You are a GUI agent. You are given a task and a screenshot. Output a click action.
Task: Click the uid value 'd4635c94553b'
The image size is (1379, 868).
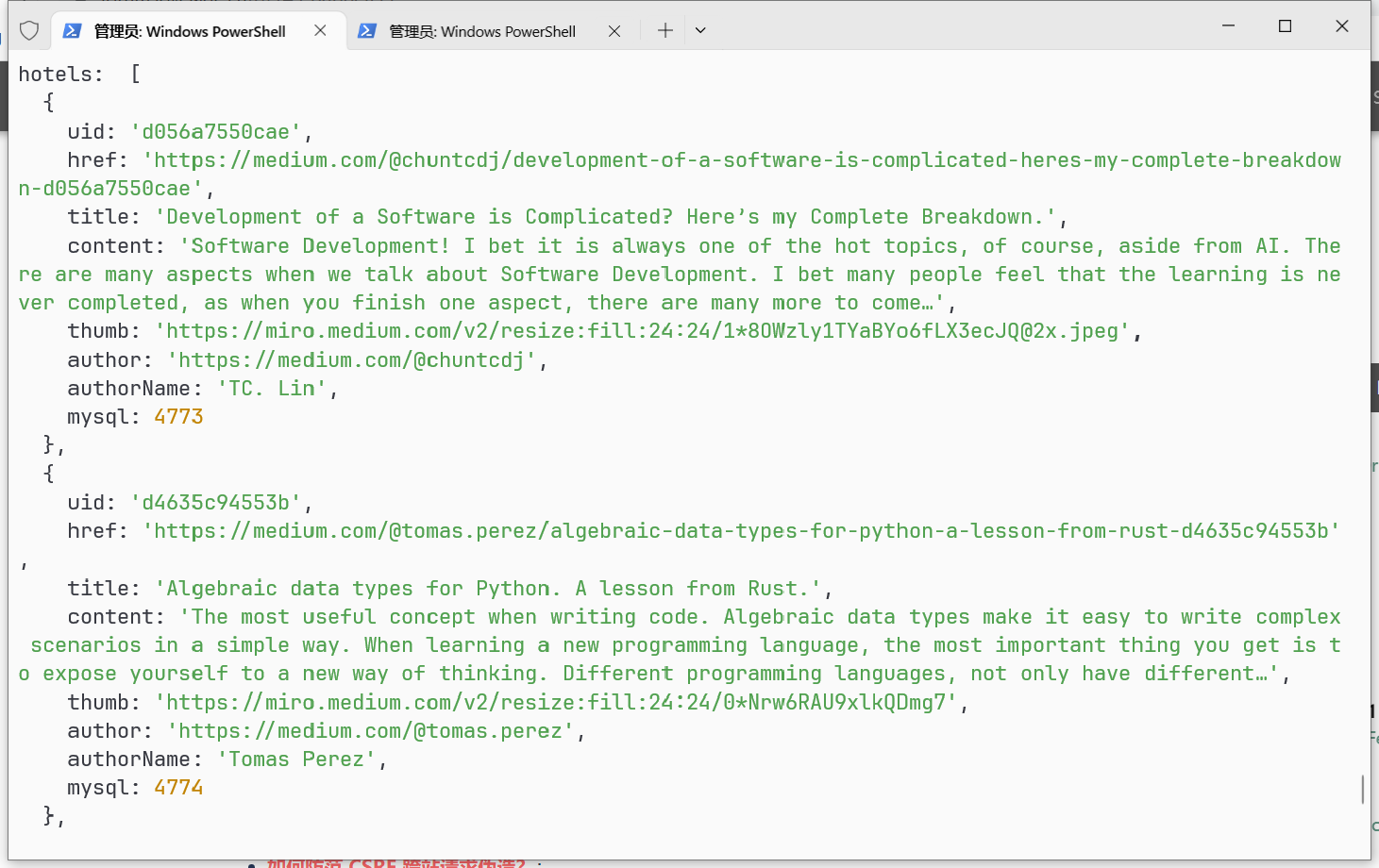(x=215, y=503)
